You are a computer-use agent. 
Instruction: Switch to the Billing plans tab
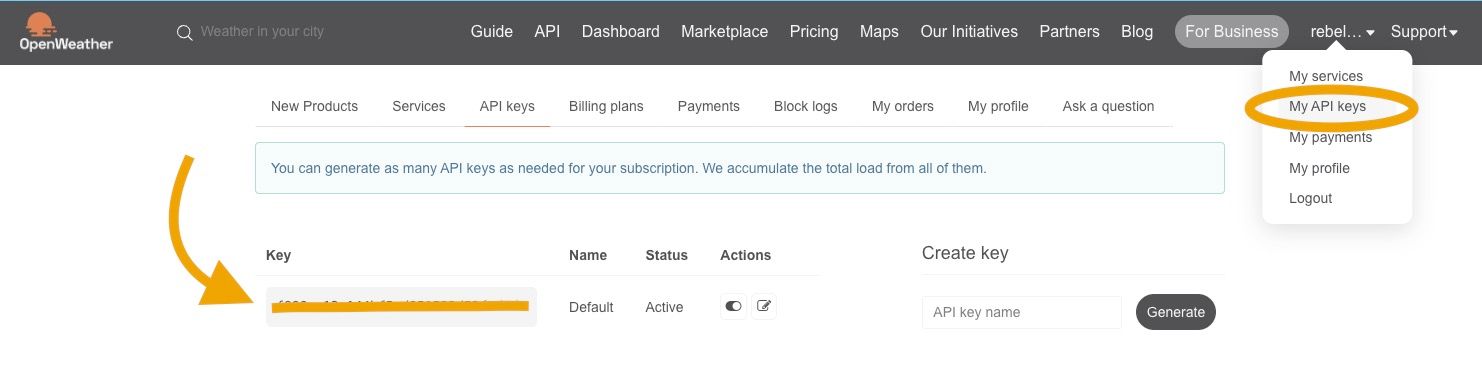[606, 106]
